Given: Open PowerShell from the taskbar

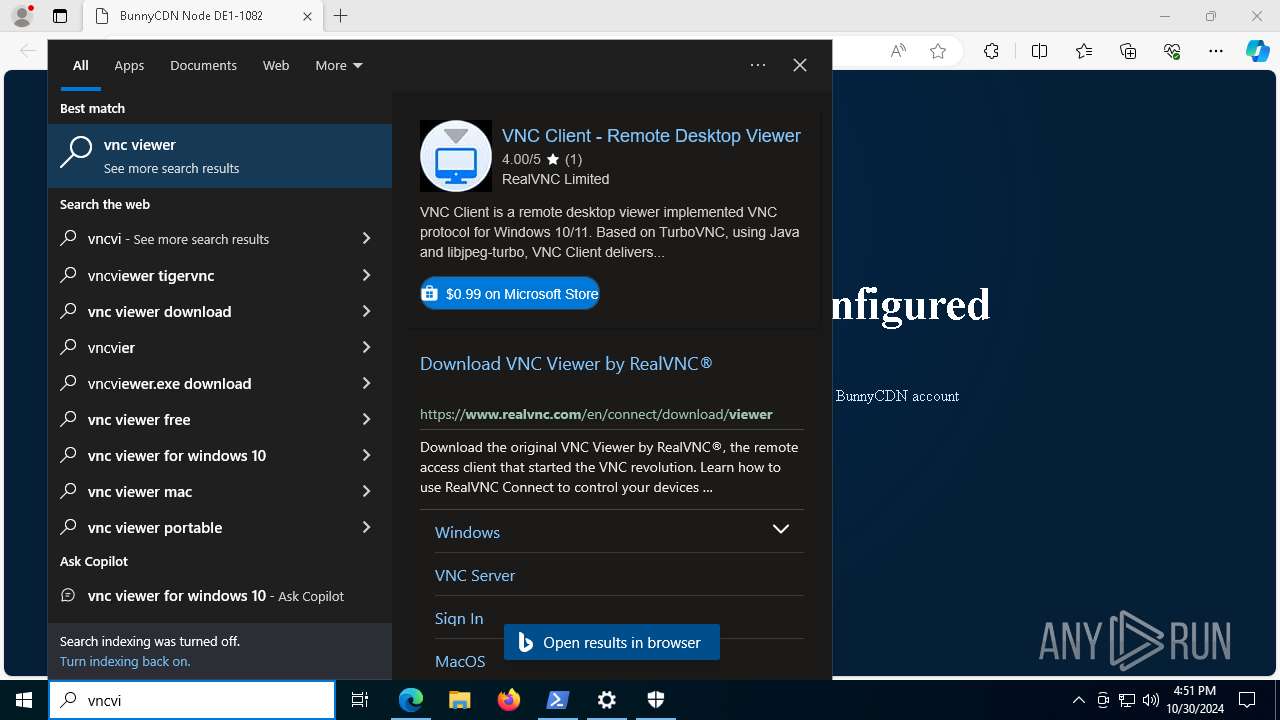Looking at the screenshot, I should tap(558, 700).
